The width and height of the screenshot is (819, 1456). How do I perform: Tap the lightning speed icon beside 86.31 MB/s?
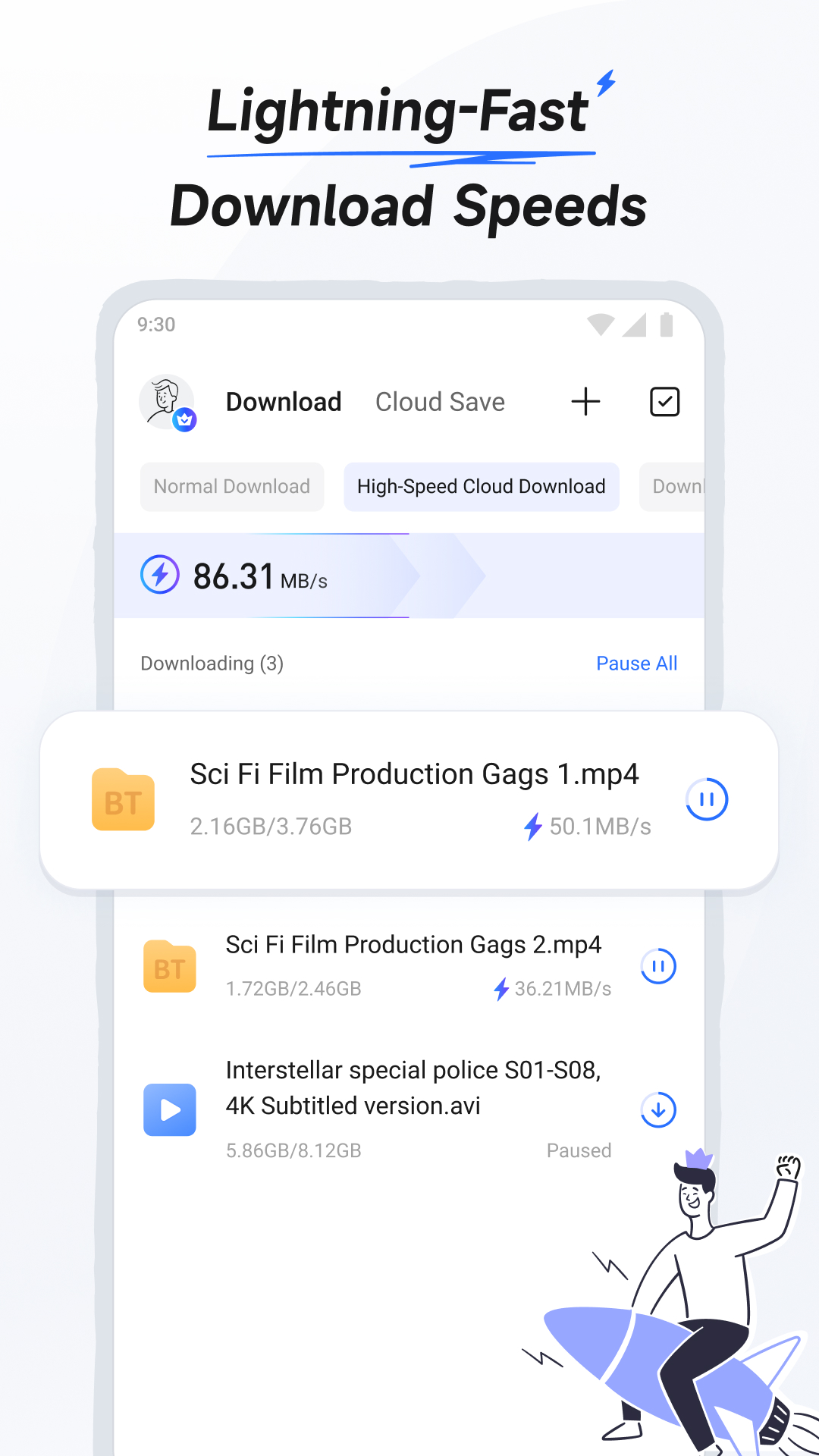(x=160, y=575)
